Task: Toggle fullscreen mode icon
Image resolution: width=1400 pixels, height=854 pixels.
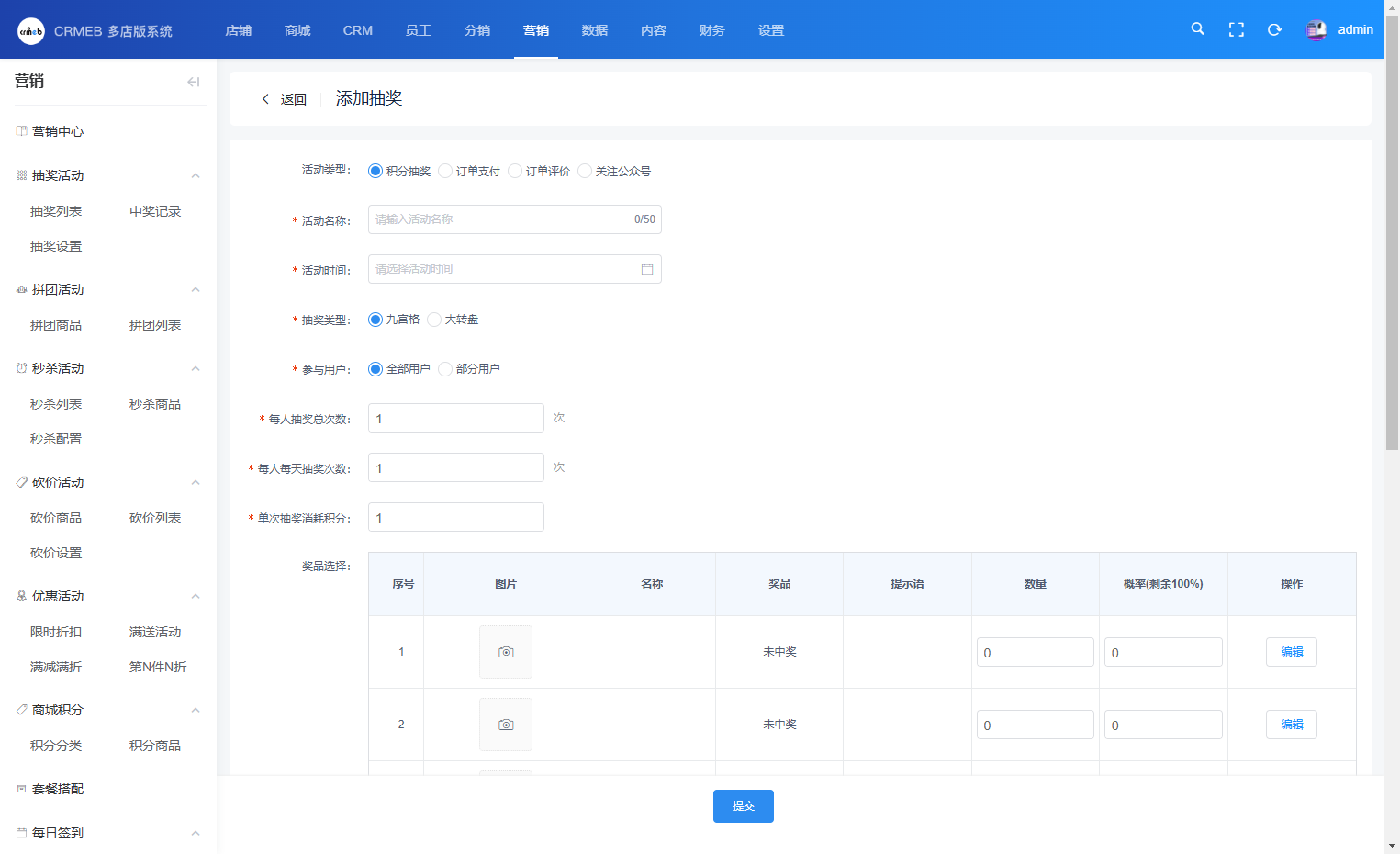Action: tap(1236, 29)
